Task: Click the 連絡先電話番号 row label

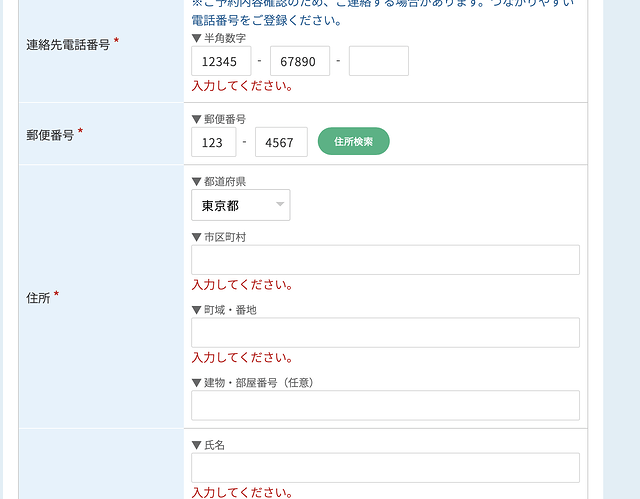Action: (x=68, y=45)
